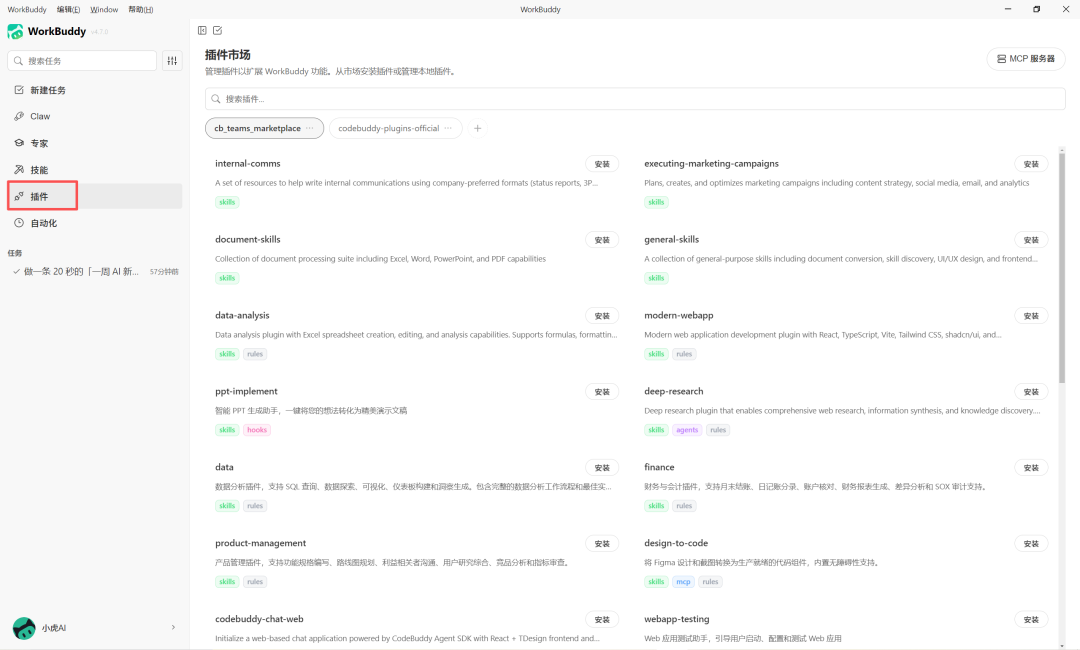Click the MCP 服务器 button
The height and width of the screenshot is (650, 1080).
coord(1025,59)
